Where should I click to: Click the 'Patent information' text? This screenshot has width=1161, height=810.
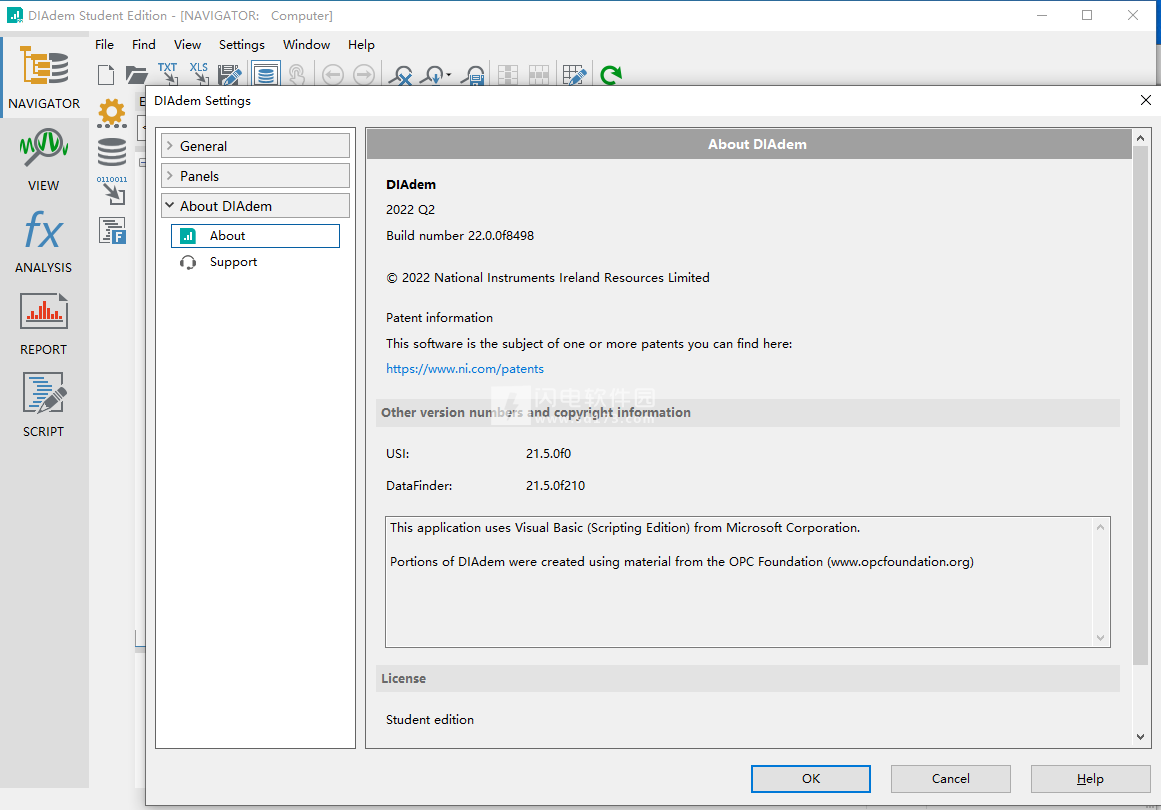439,318
